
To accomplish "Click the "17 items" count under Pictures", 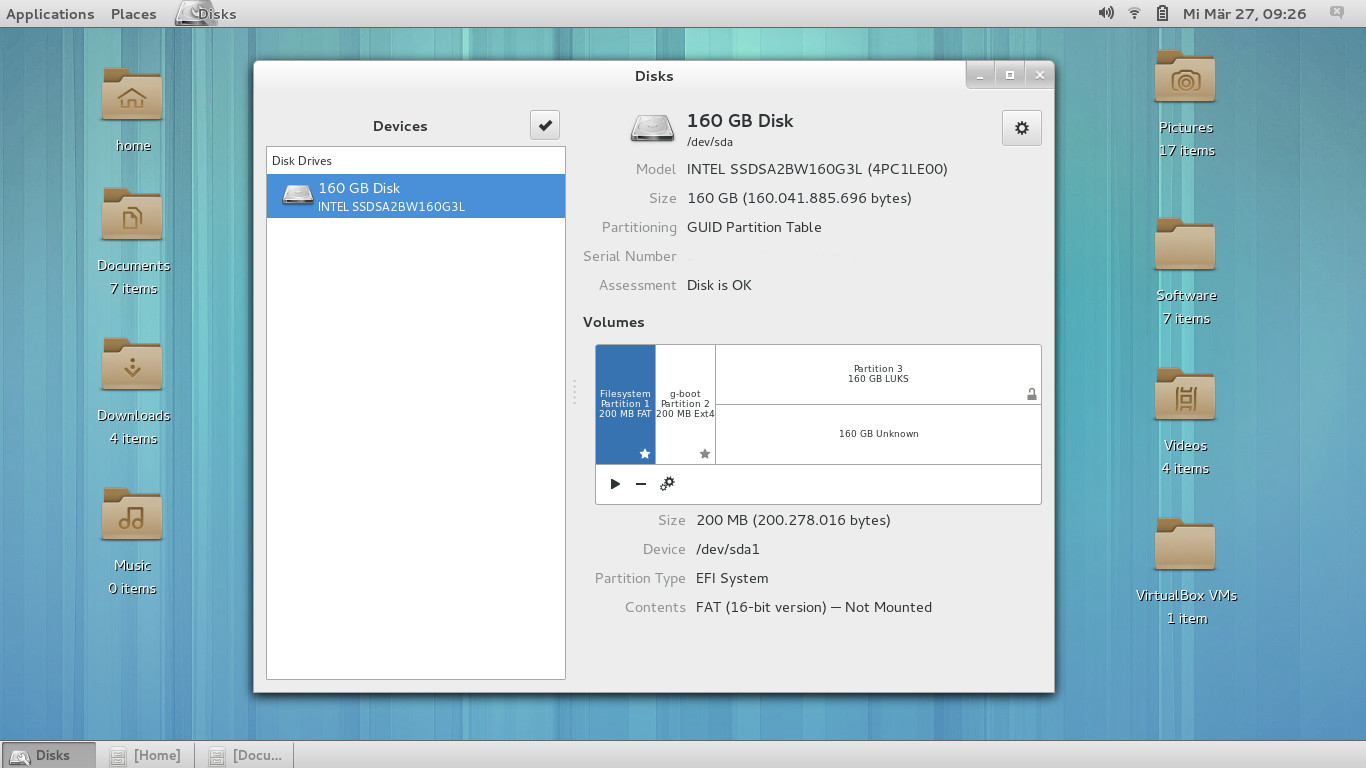I will (1187, 151).
